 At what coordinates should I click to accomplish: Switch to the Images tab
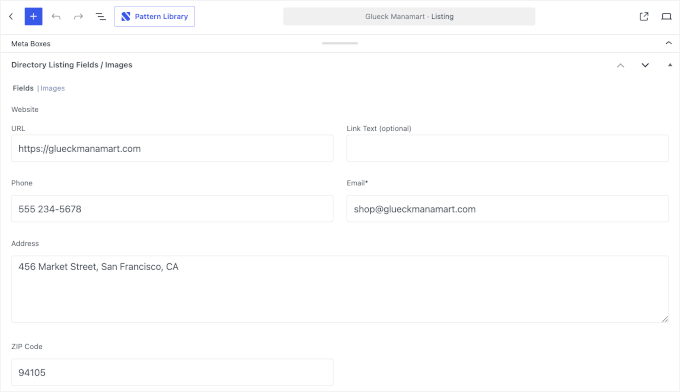(52, 88)
